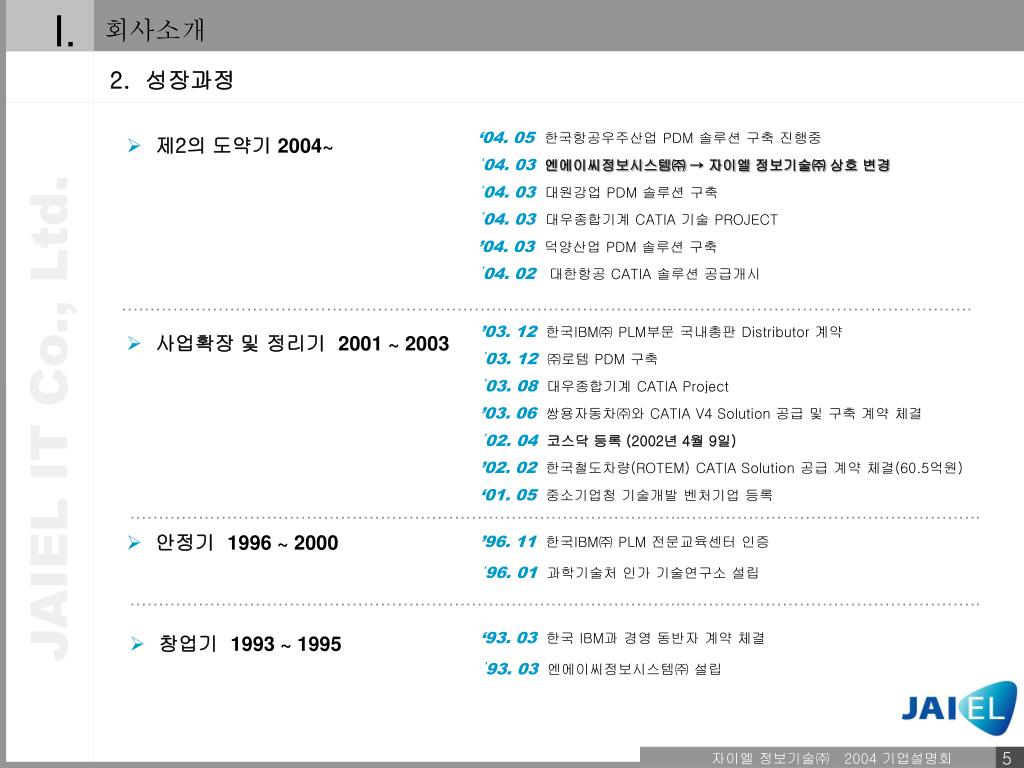Click the arrow bullet beside 제2의 도약기 2004~
Viewport: 1024px width, 768px height.
135,146
